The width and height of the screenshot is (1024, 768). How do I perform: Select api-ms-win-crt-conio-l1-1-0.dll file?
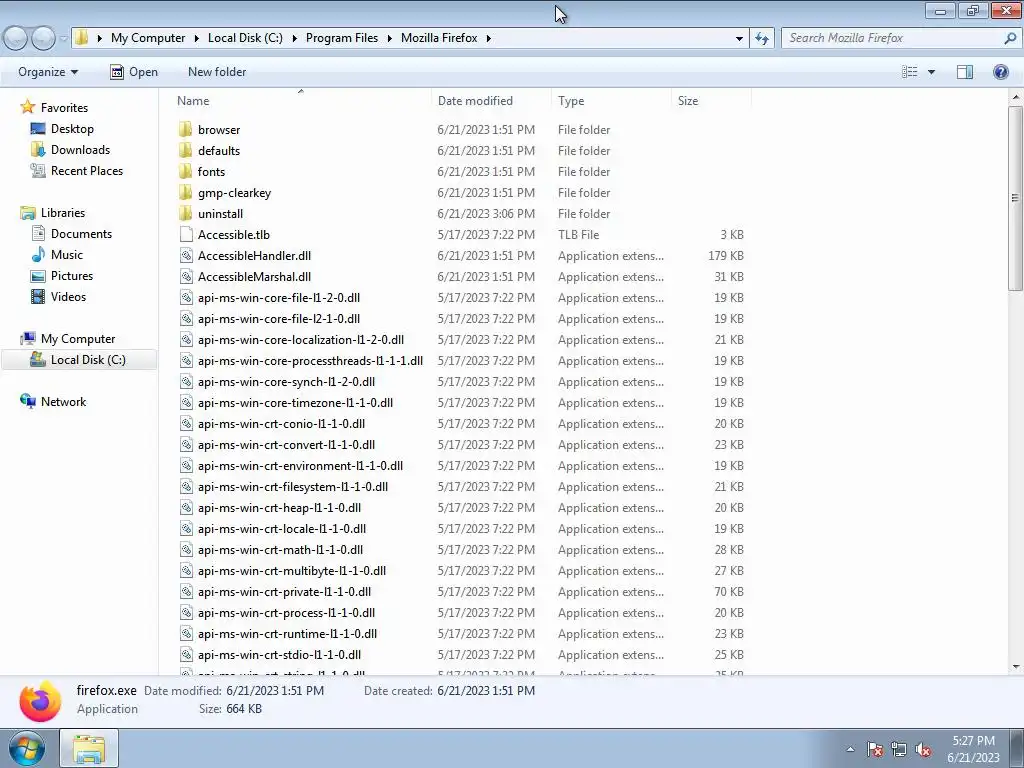(x=281, y=423)
